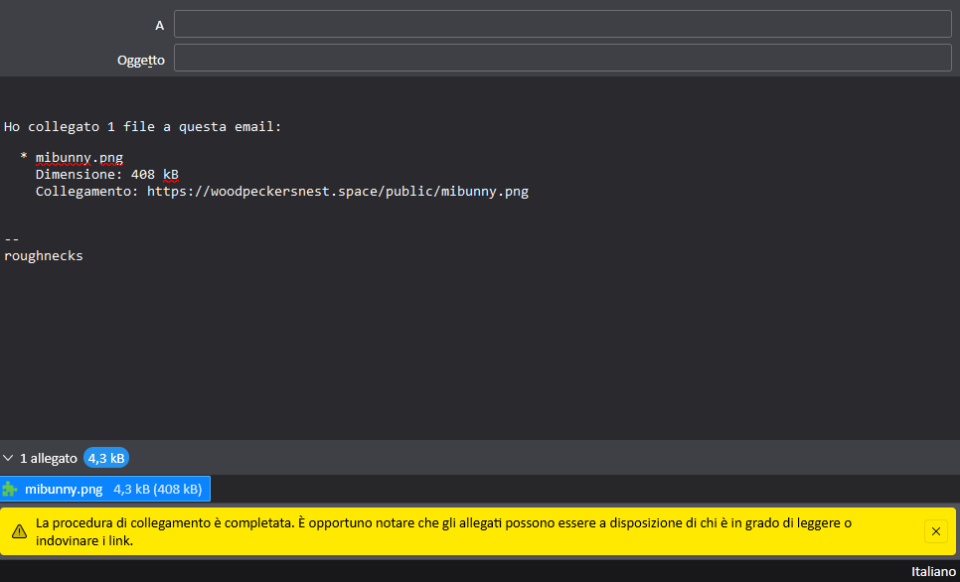
Task: Select the mibunny.png attachment item
Action: (x=105, y=489)
